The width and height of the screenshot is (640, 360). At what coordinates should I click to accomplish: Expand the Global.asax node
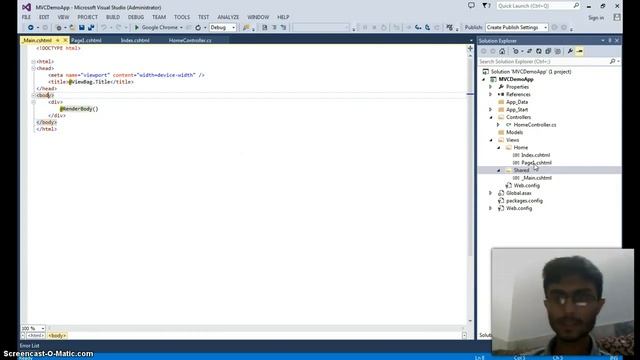click(x=491, y=193)
